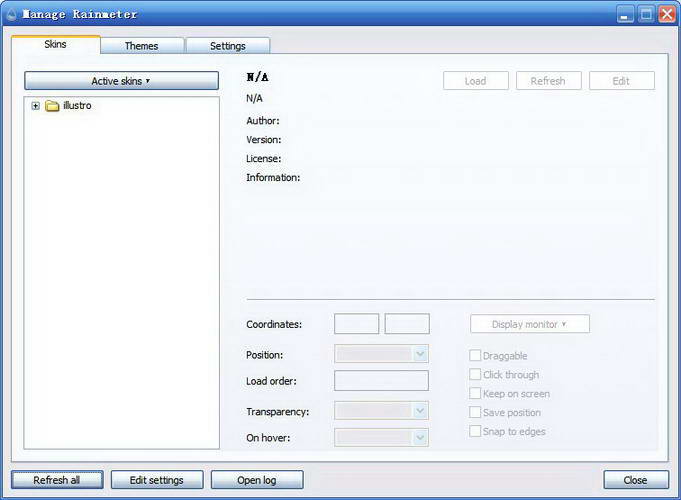Select the illustro skin folder label

[77, 106]
